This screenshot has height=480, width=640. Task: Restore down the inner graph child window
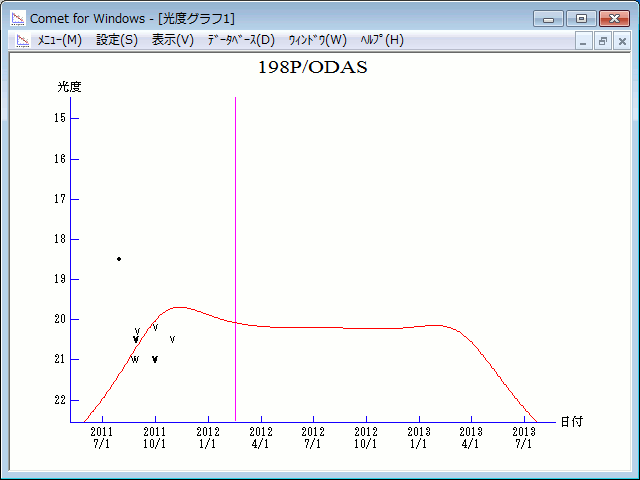point(603,41)
